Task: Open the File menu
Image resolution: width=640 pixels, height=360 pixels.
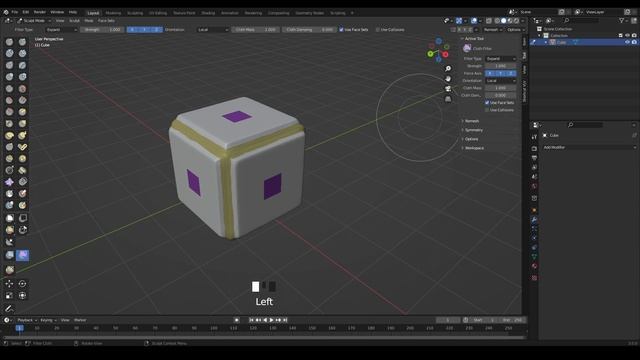Action: [x=15, y=12]
